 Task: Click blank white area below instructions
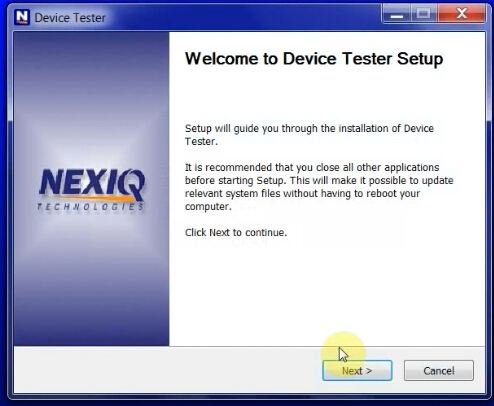tap(327, 290)
